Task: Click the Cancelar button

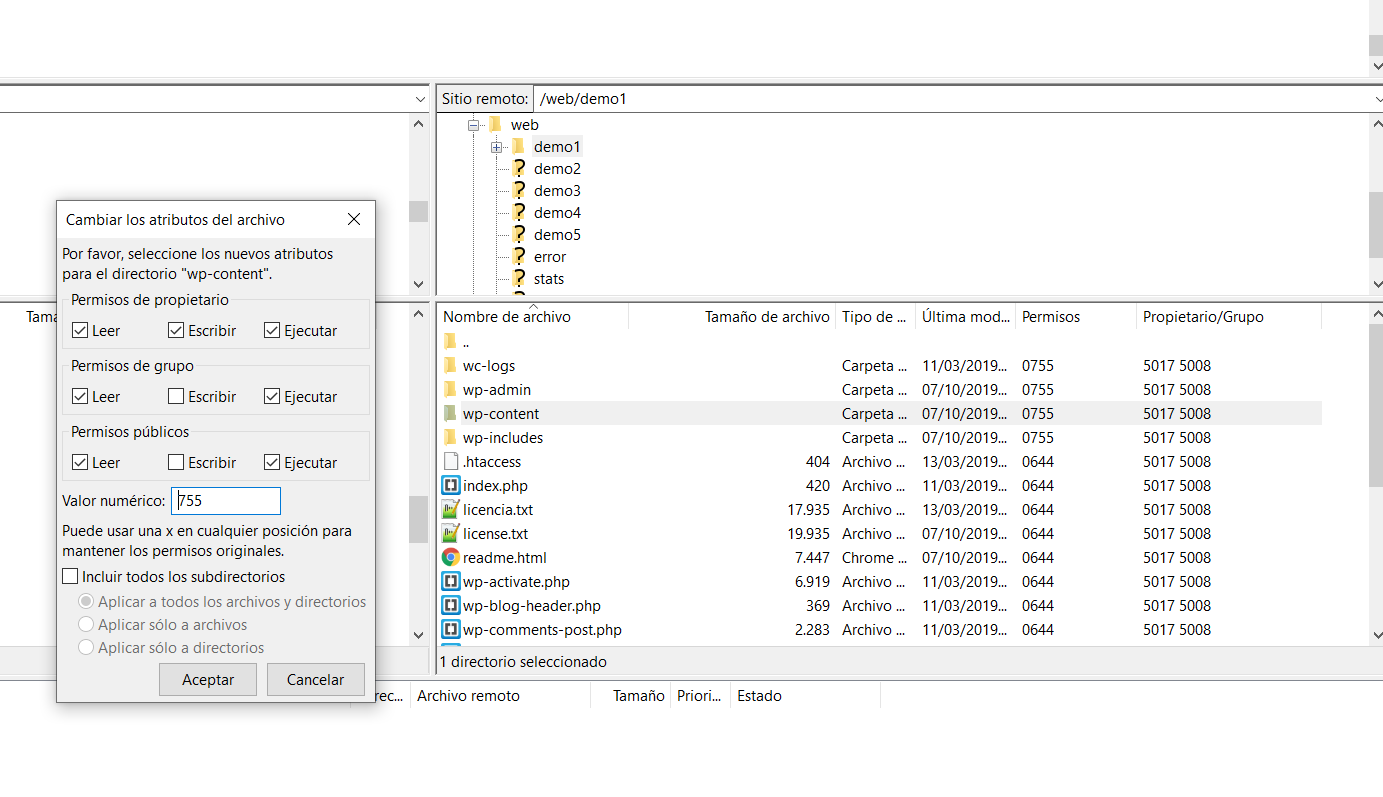Action: [315, 680]
